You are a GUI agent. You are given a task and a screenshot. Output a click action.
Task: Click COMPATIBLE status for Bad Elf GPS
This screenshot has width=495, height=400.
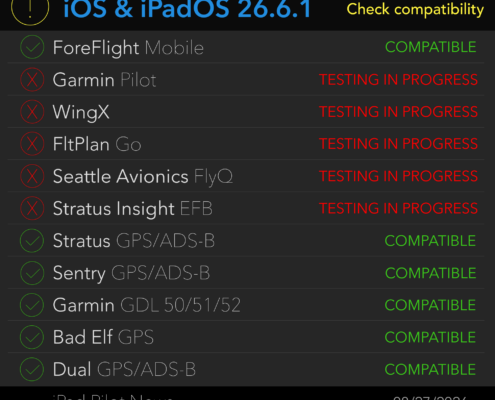click(x=430, y=337)
